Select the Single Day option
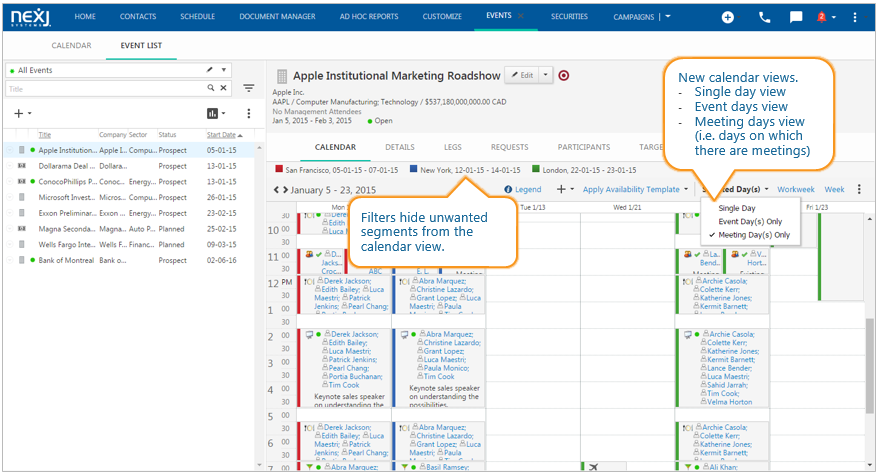The width and height of the screenshot is (878, 474). click(x=737, y=208)
